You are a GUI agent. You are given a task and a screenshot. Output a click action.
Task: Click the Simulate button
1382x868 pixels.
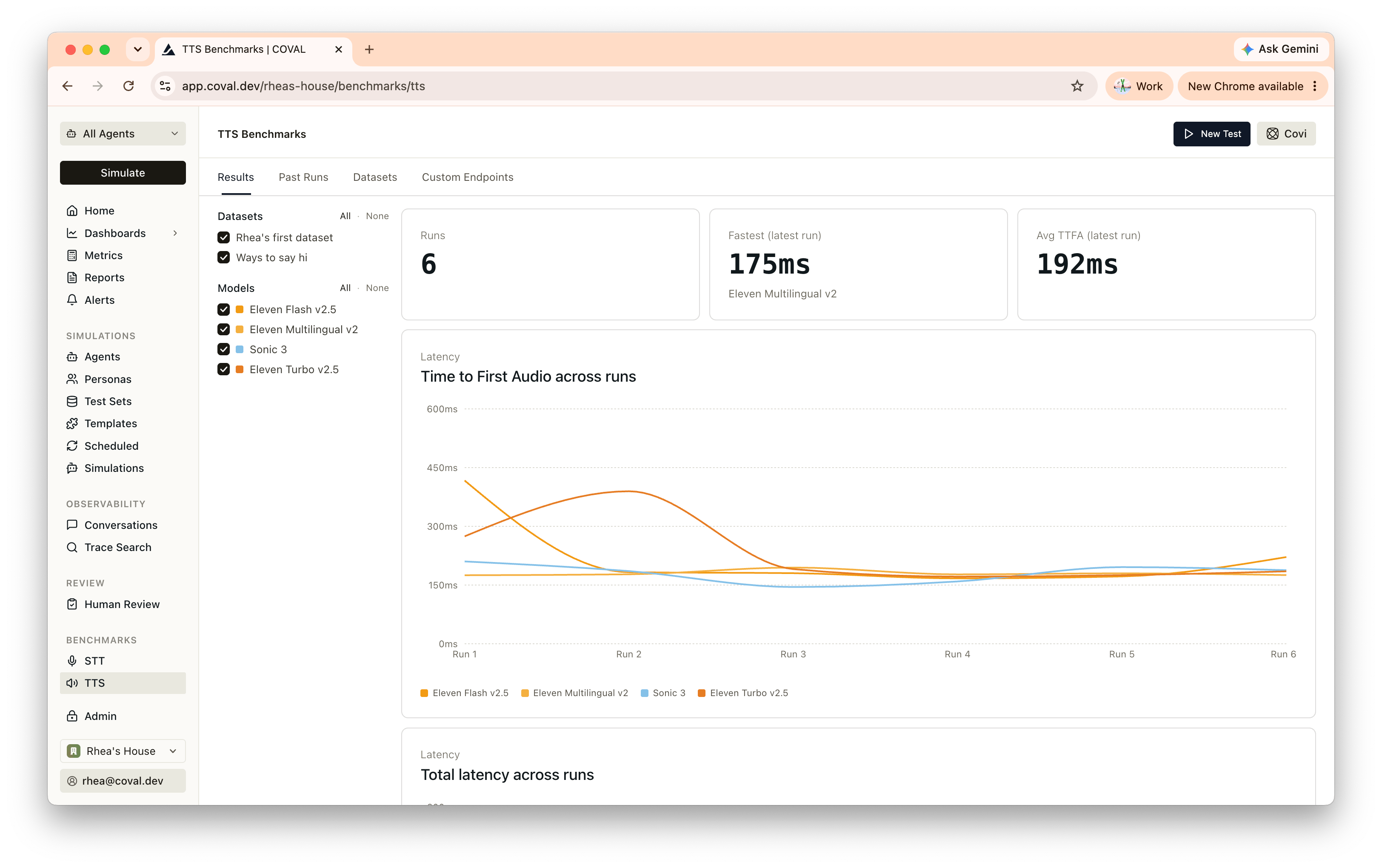point(123,173)
